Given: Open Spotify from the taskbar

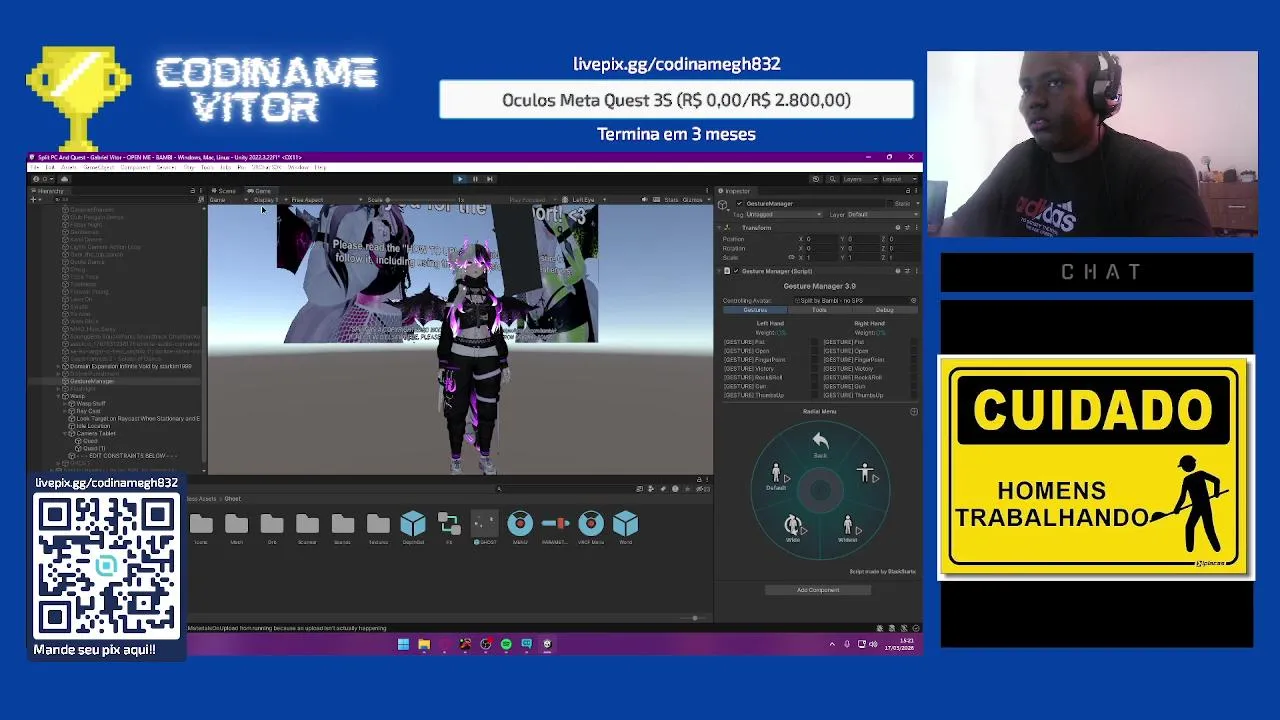Looking at the screenshot, I should click(506, 644).
